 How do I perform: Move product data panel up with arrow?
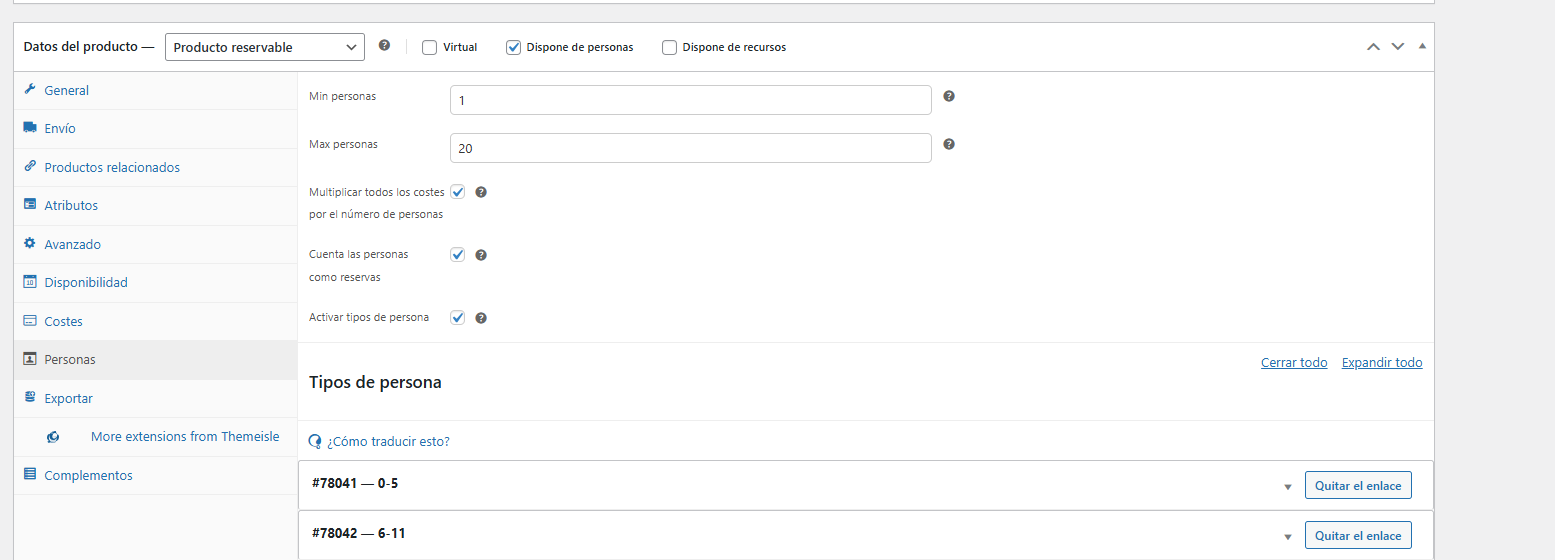(1373, 47)
